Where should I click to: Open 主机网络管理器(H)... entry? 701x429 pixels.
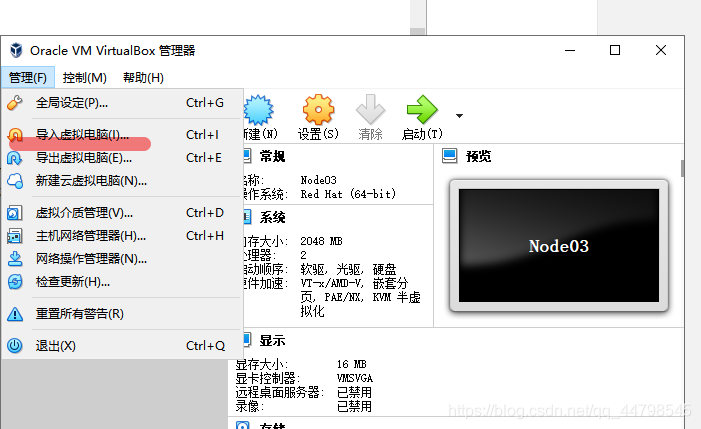click(122, 236)
